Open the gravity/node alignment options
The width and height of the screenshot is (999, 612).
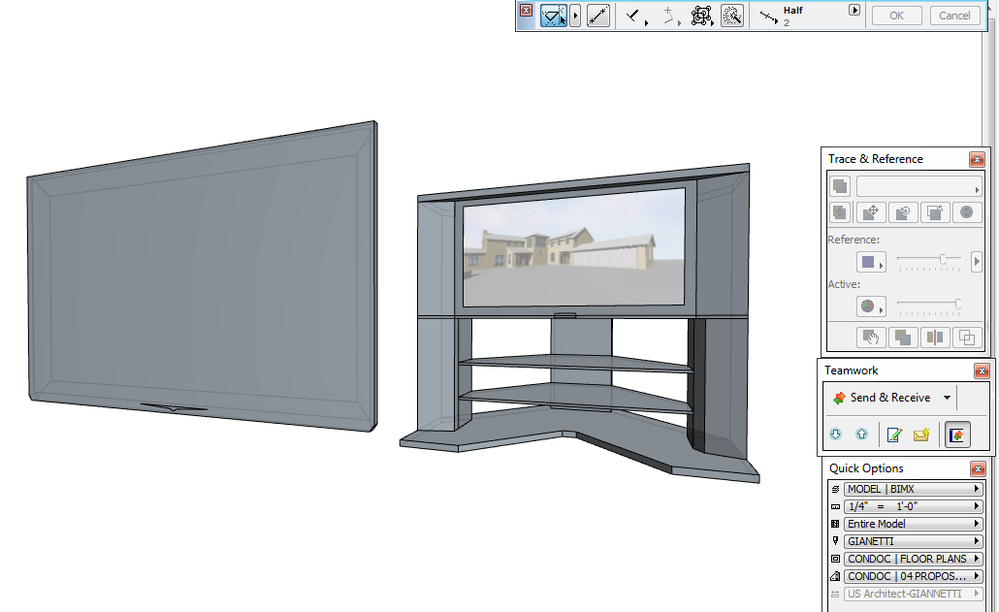tap(701, 15)
